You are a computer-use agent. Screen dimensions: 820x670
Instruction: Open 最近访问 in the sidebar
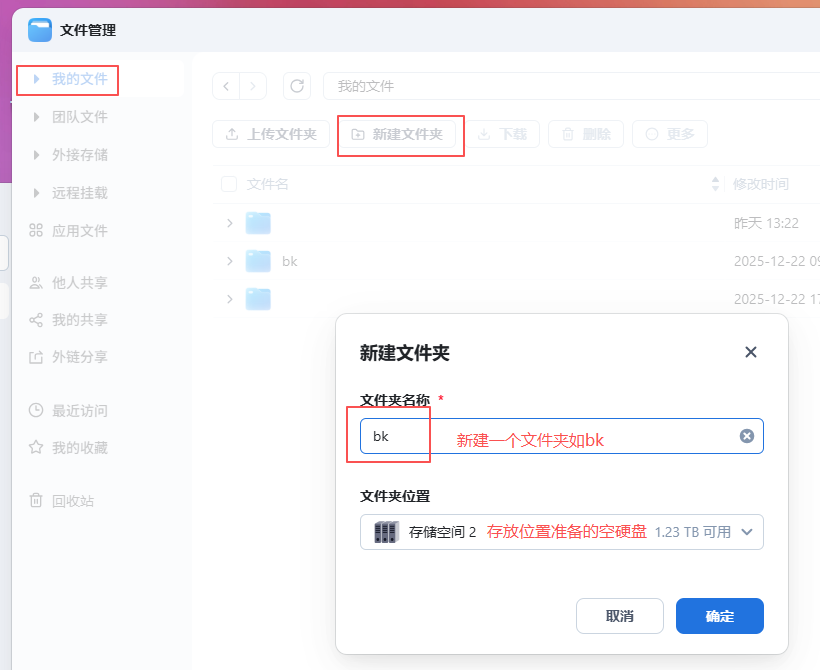(x=79, y=410)
